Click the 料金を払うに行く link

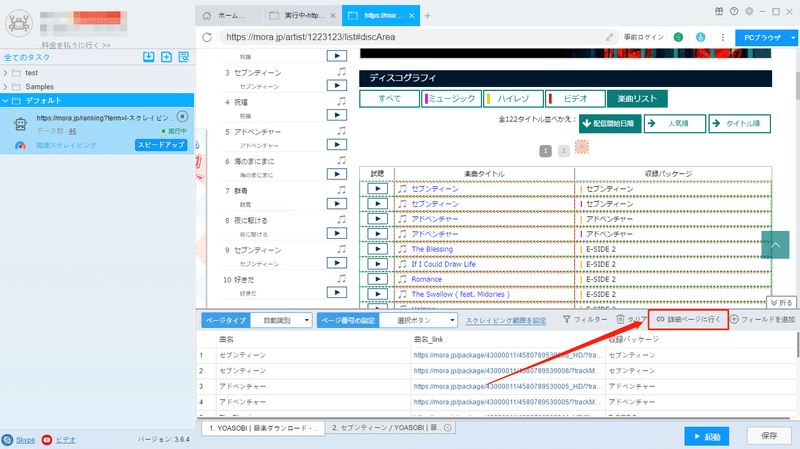(x=76, y=45)
